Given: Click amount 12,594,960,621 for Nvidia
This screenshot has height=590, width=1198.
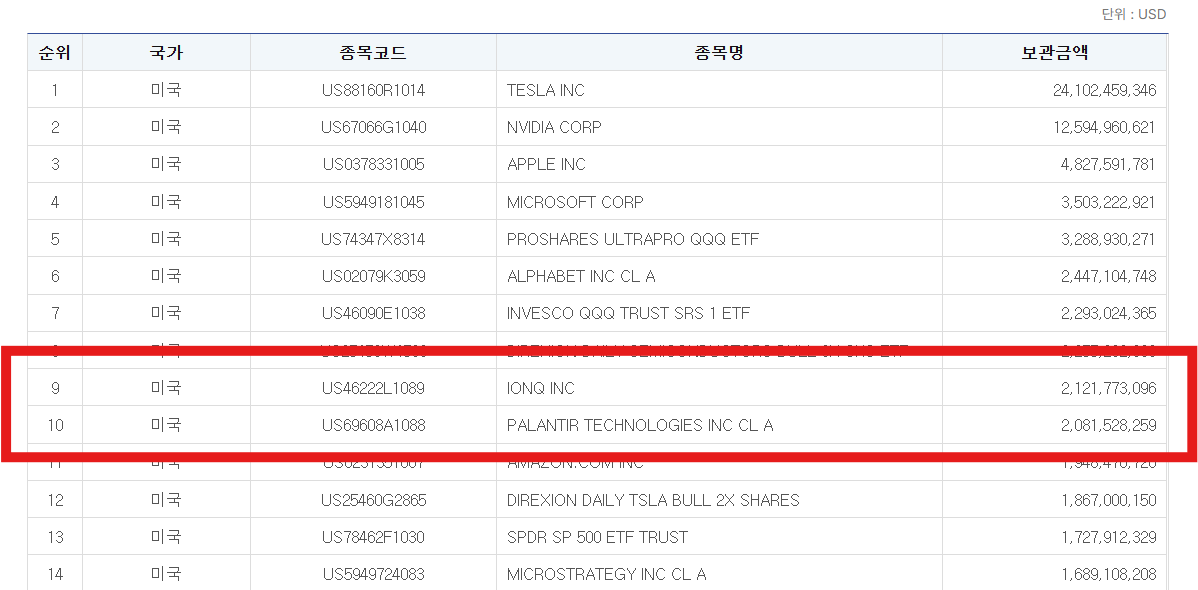Looking at the screenshot, I should point(1104,128).
